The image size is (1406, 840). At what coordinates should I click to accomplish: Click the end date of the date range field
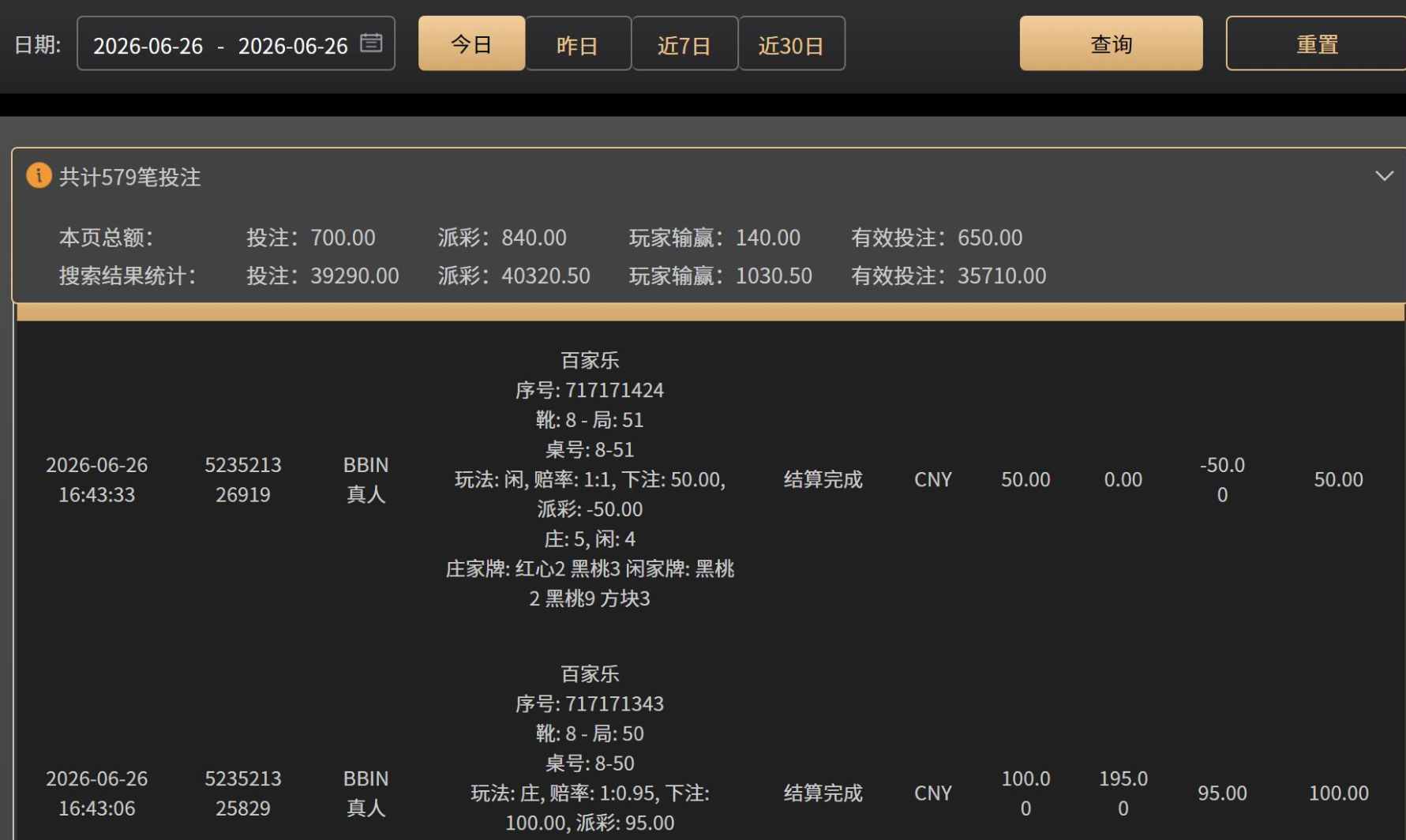pos(293,46)
